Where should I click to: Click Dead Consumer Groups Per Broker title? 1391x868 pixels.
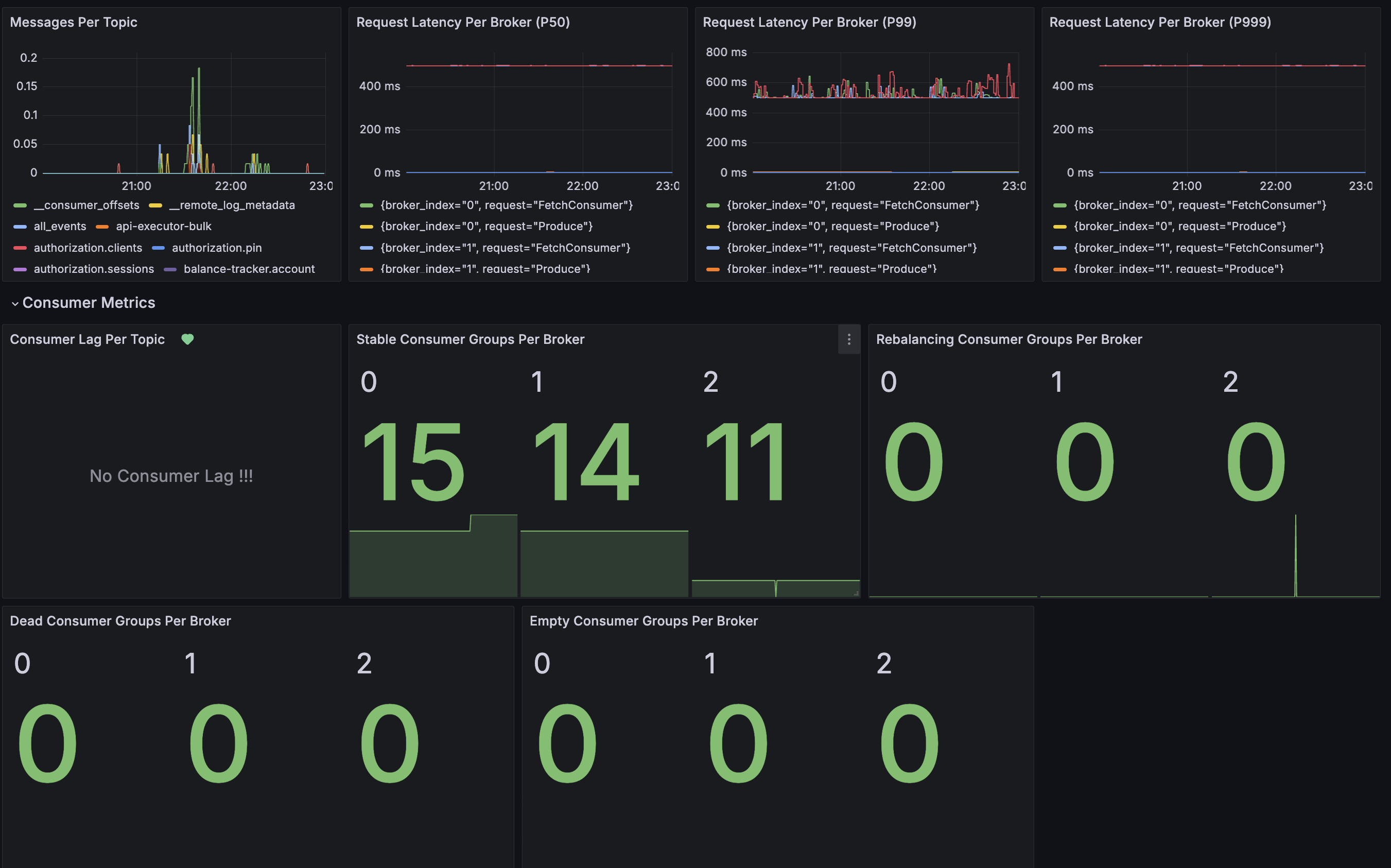coord(120,620)
